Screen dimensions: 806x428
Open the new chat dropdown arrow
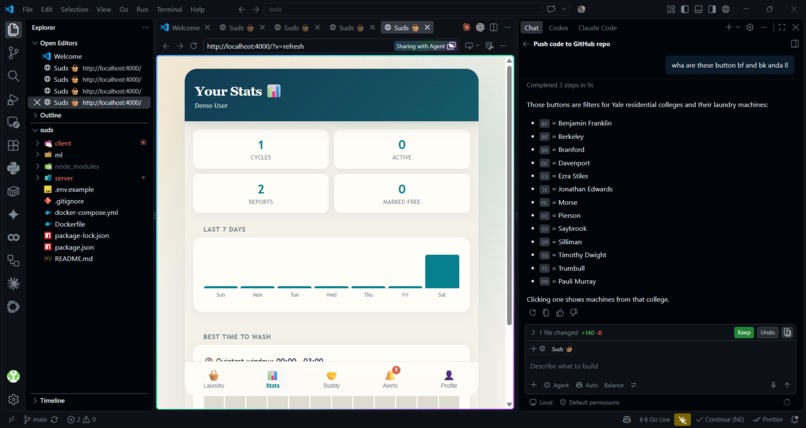pos(738,27)
